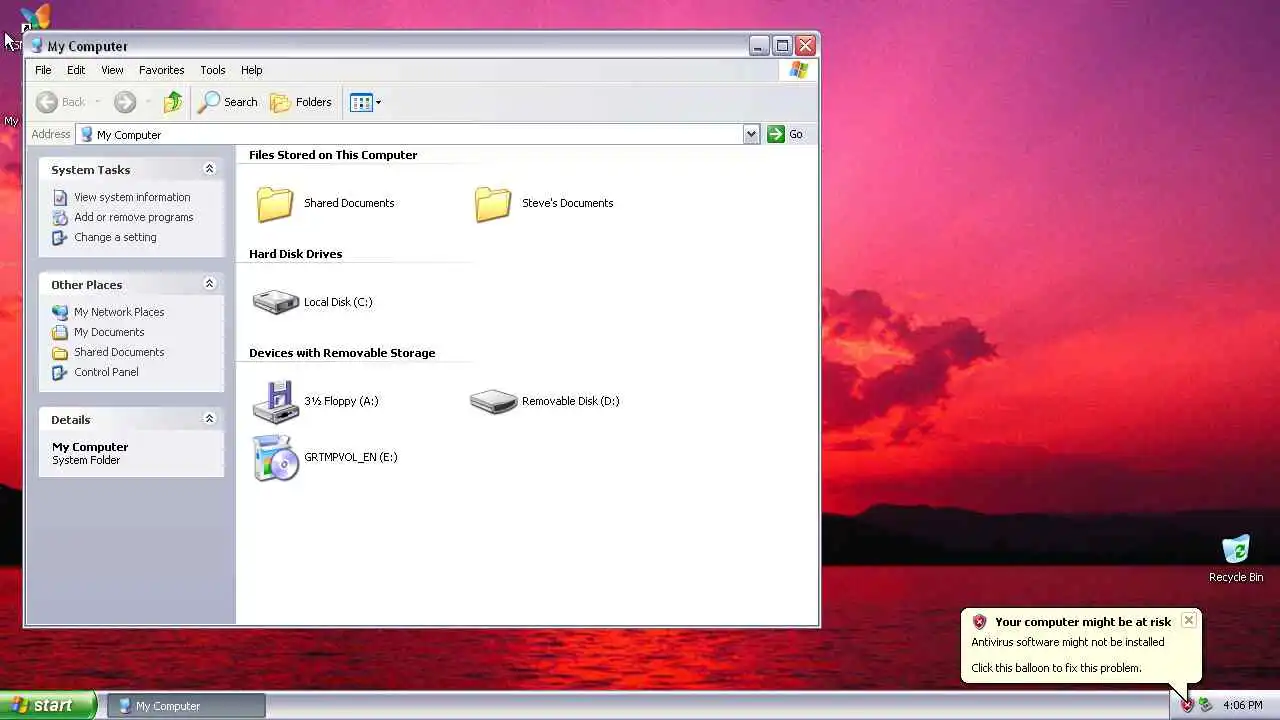Select the Shared Documents folder icon
Image resolution: width=1280 pixels, height=720 pixels.
275,203
